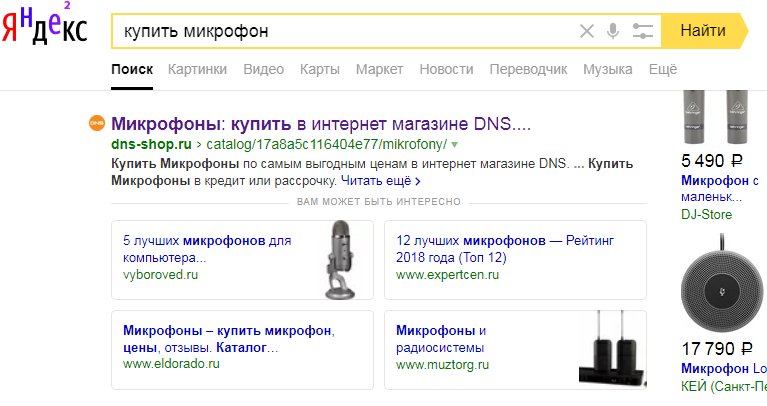Viewport: 767px width, 406px height.
Task: Click the КЕЙ (Санкт-Пе... shop link
Action: click(723, 386)
